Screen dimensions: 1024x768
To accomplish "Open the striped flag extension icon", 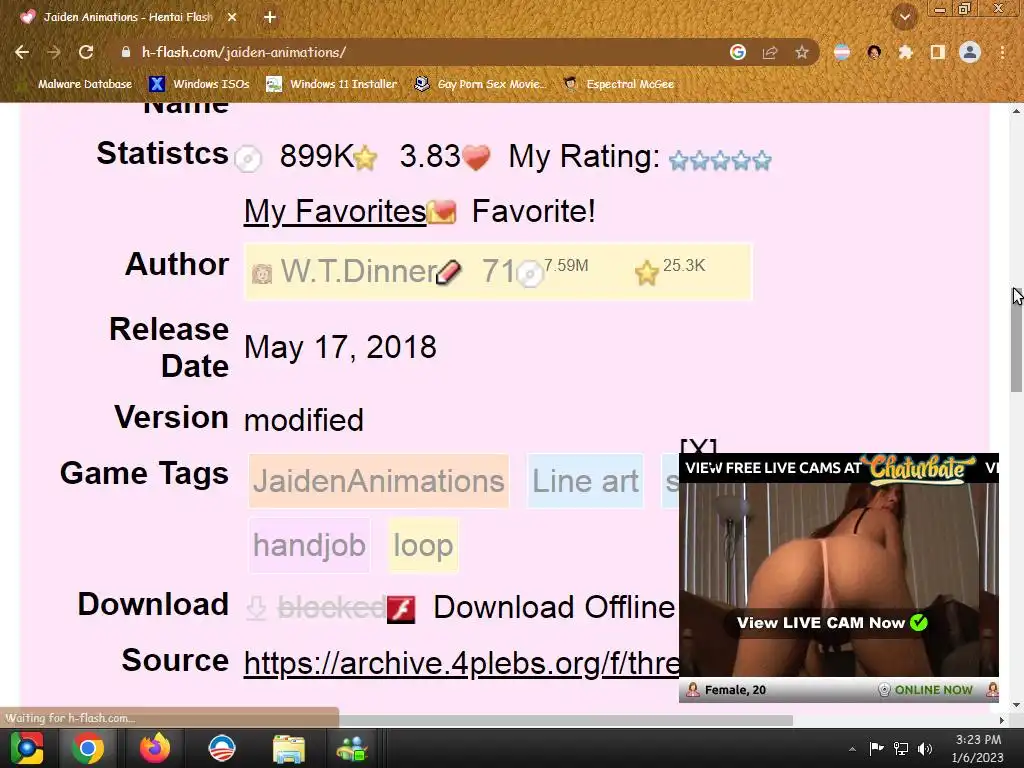I will tap(842, 52).
